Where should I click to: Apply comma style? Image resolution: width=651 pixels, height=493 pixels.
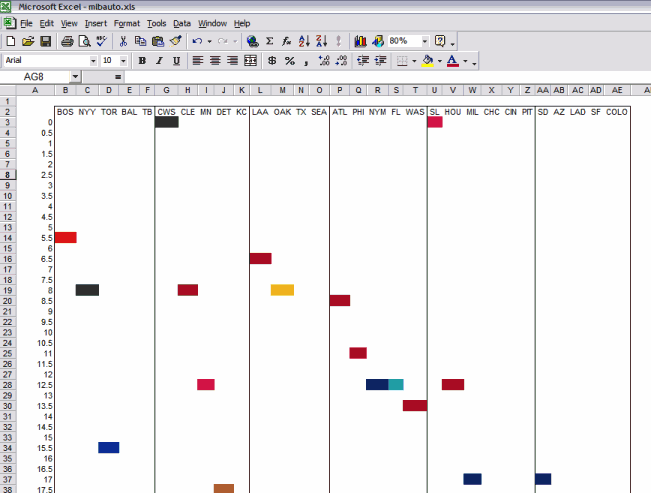pos(306,61)
